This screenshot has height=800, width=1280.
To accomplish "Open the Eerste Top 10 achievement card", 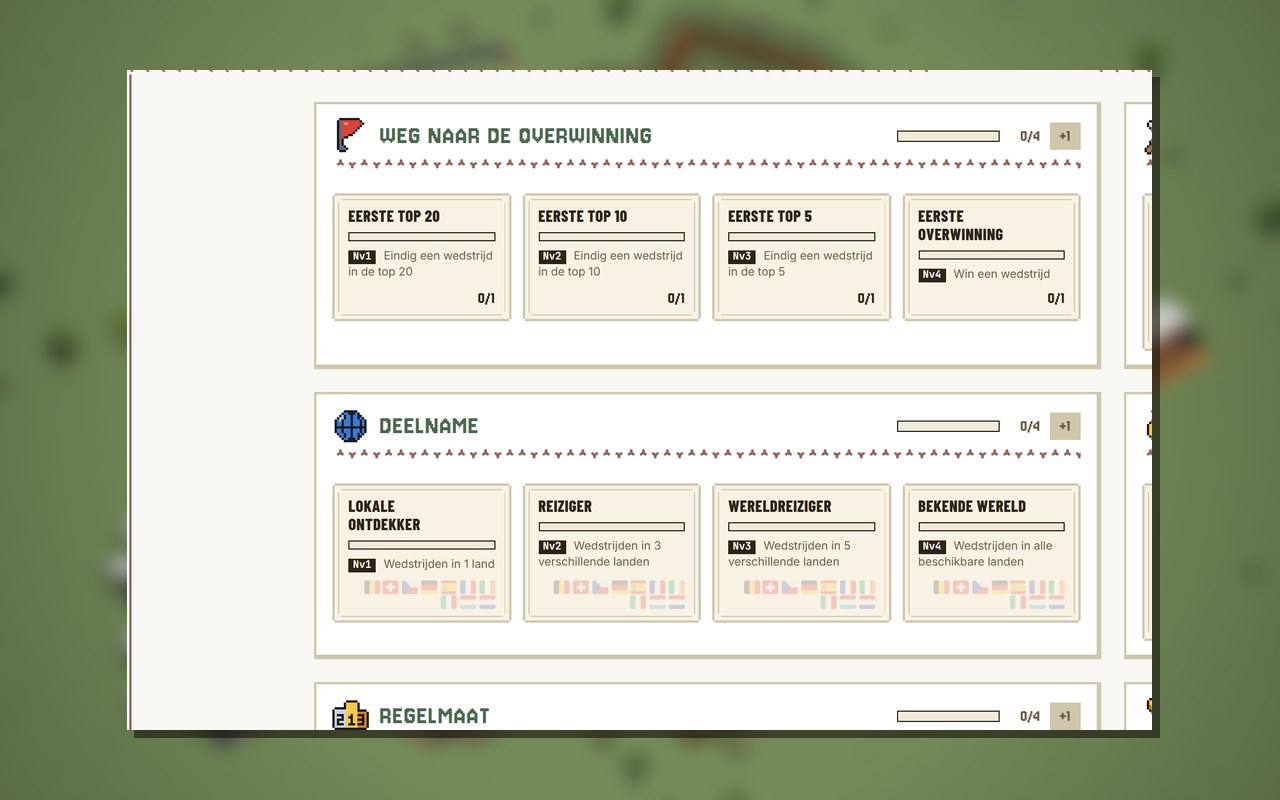I will coord(611,257).
